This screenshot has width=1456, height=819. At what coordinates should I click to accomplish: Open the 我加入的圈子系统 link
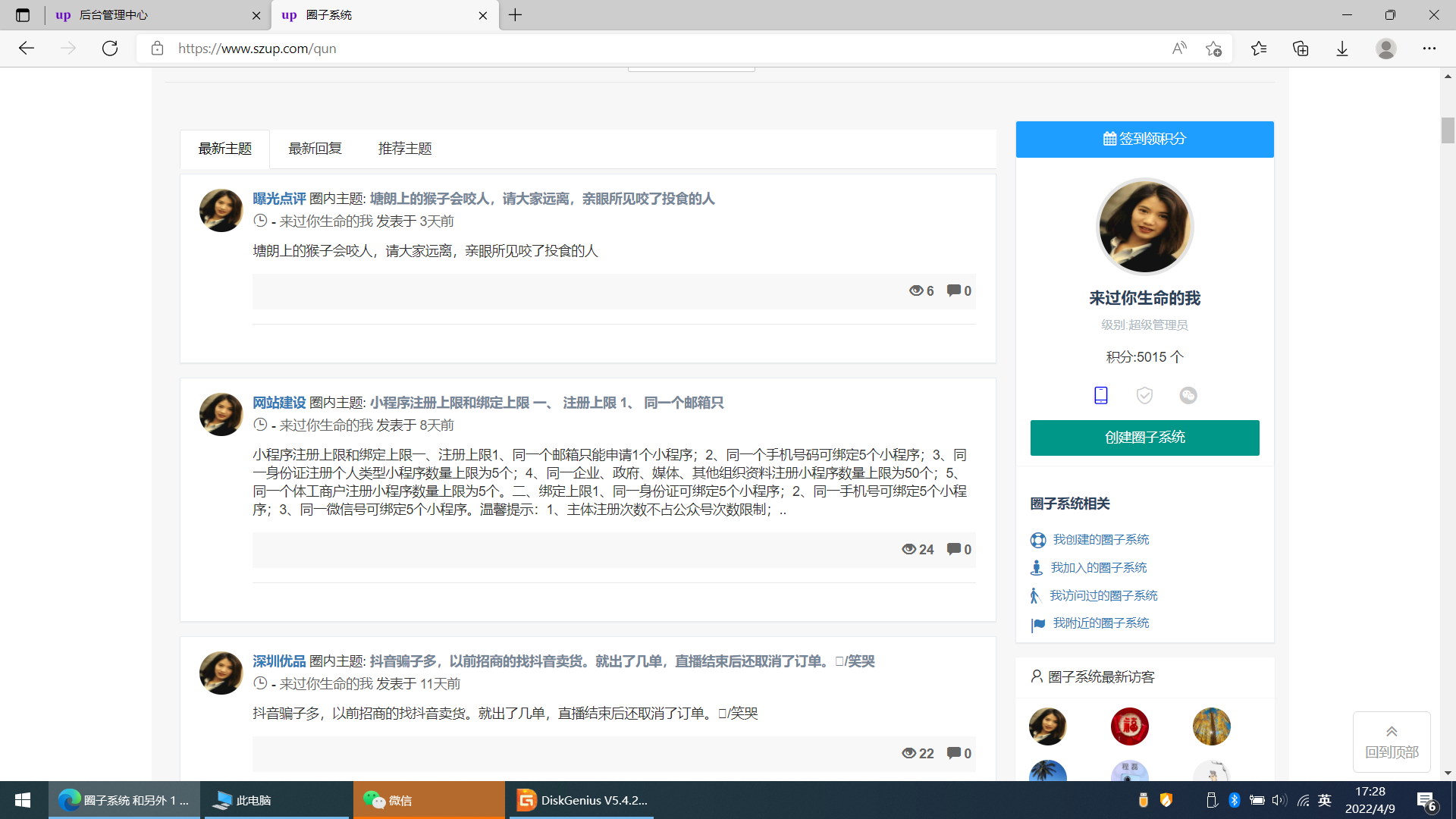[1098, 567]
